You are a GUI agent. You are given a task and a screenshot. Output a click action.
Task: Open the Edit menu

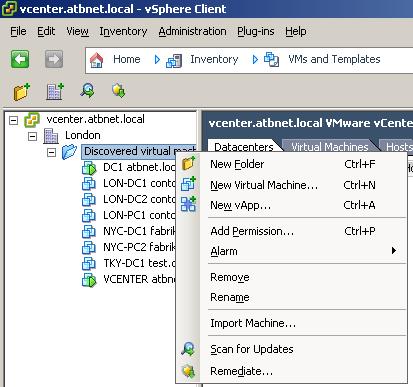coord(46,31)
